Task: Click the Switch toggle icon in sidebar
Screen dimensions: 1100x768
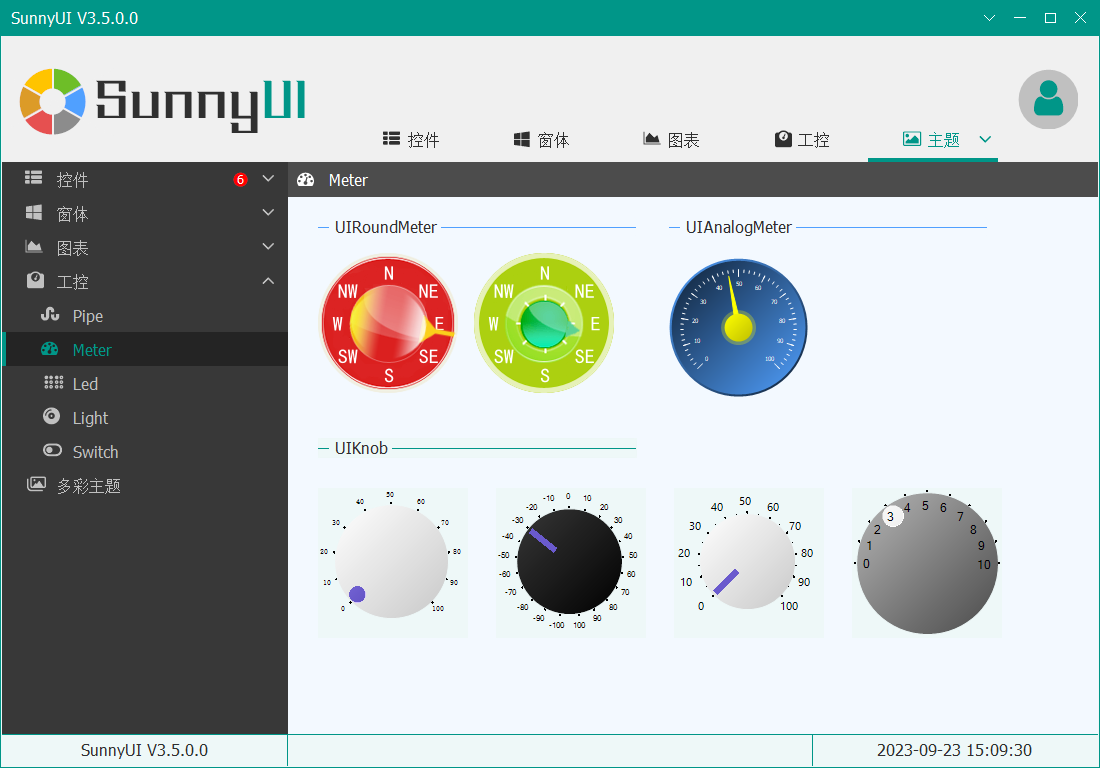Action: (x=53, y=451)
